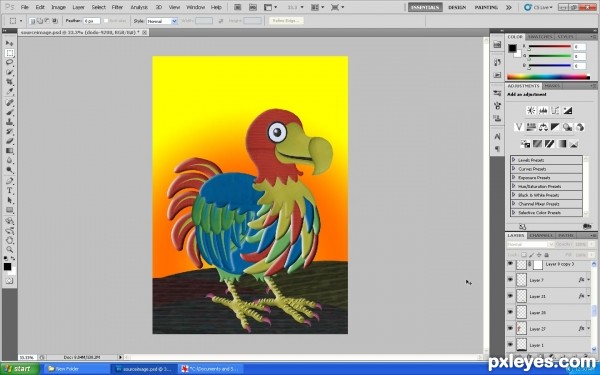The image size is (600, 375).
Task: Select the Gradient tool
Action: point(10,151)
